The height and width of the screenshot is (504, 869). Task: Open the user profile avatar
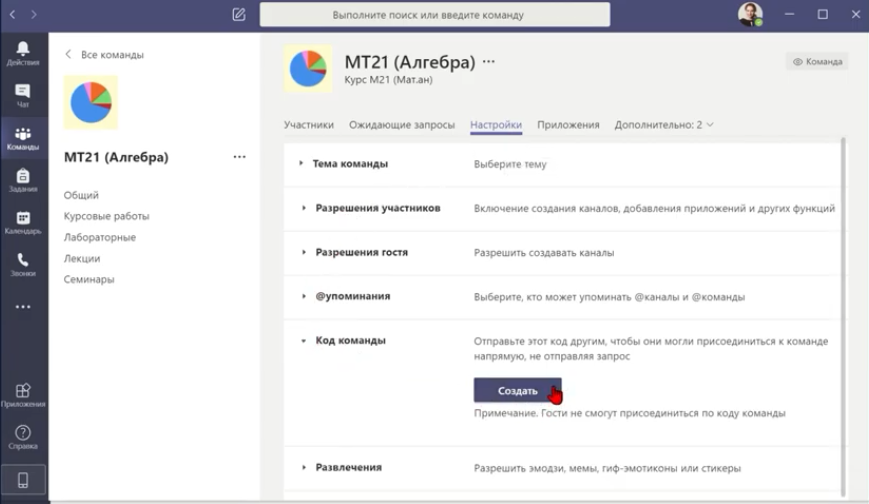click(x=750, y=14)
